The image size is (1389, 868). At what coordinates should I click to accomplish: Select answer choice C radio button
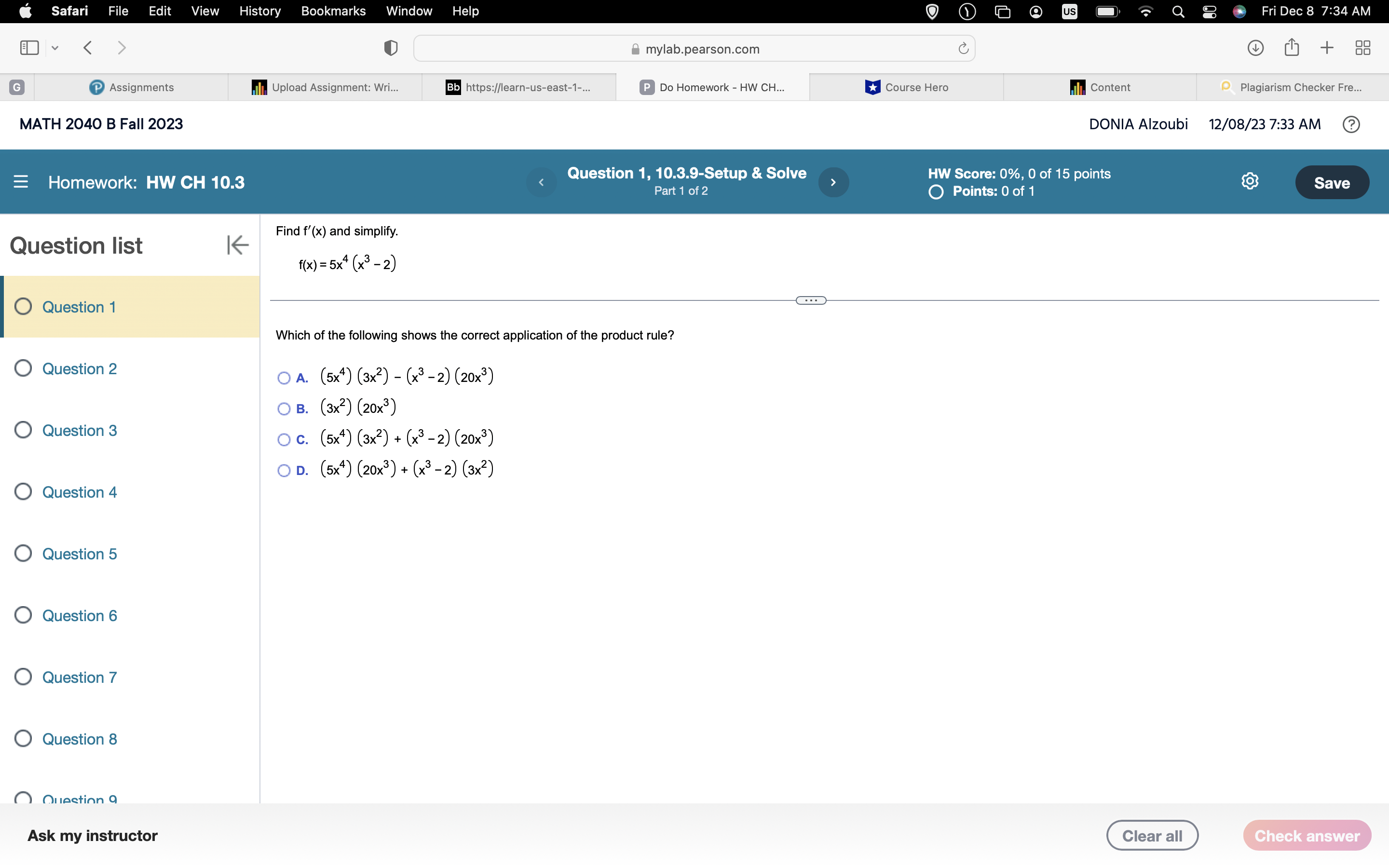coord(284,440)
